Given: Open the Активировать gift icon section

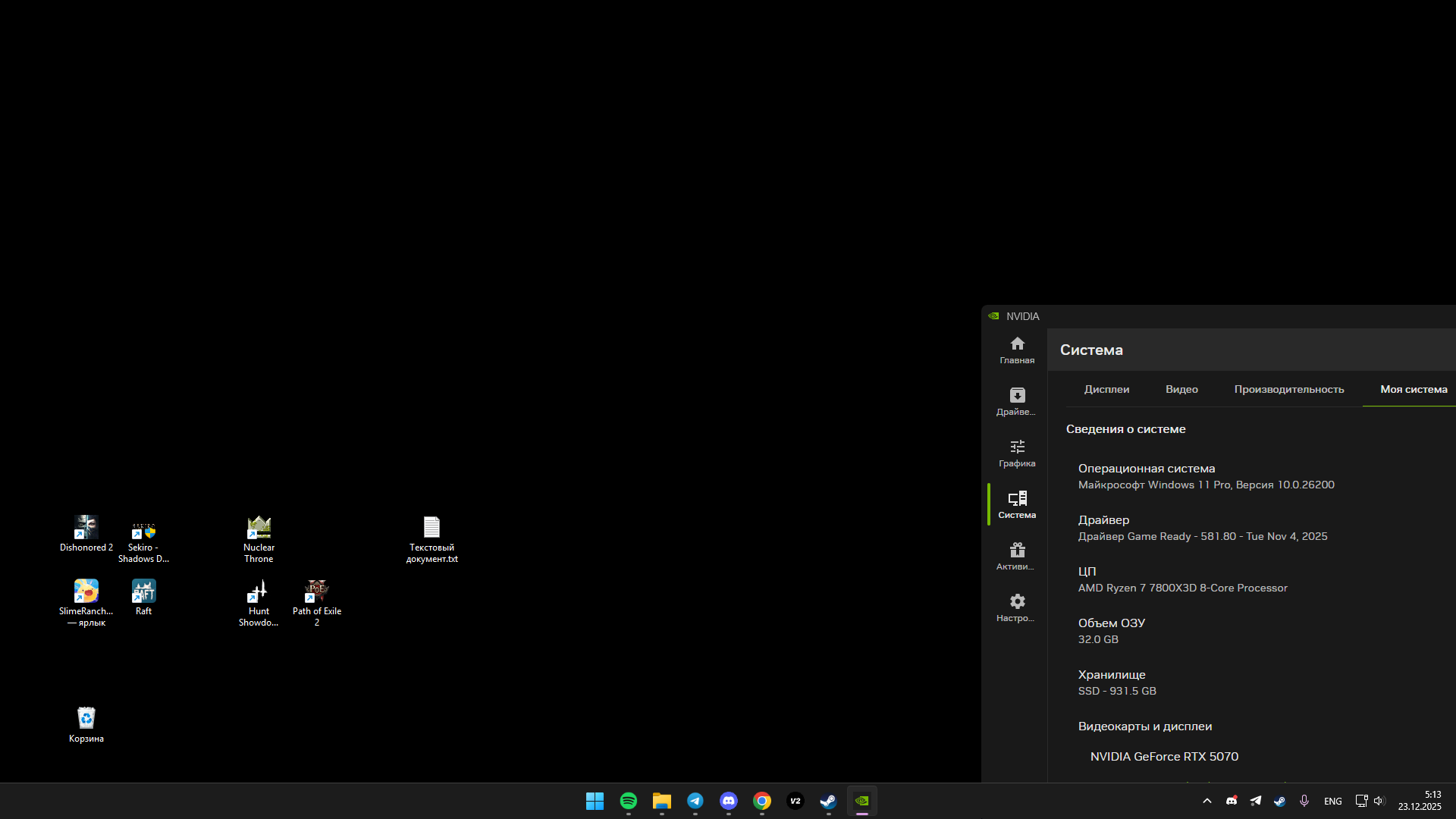Looking at the screenshot, I should point(1017,556).
